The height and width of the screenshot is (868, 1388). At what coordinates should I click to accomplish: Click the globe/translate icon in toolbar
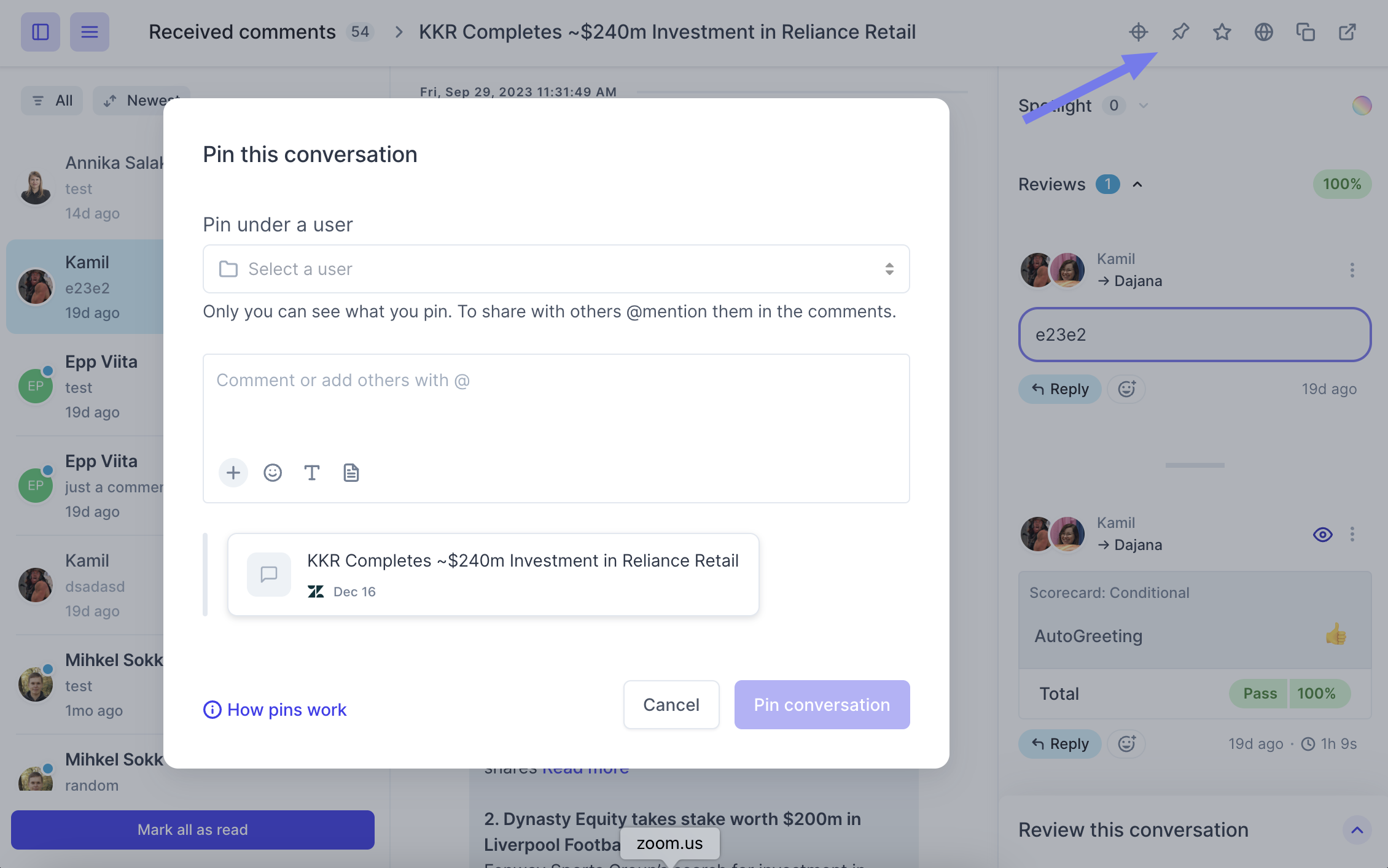pos(1263,31)
